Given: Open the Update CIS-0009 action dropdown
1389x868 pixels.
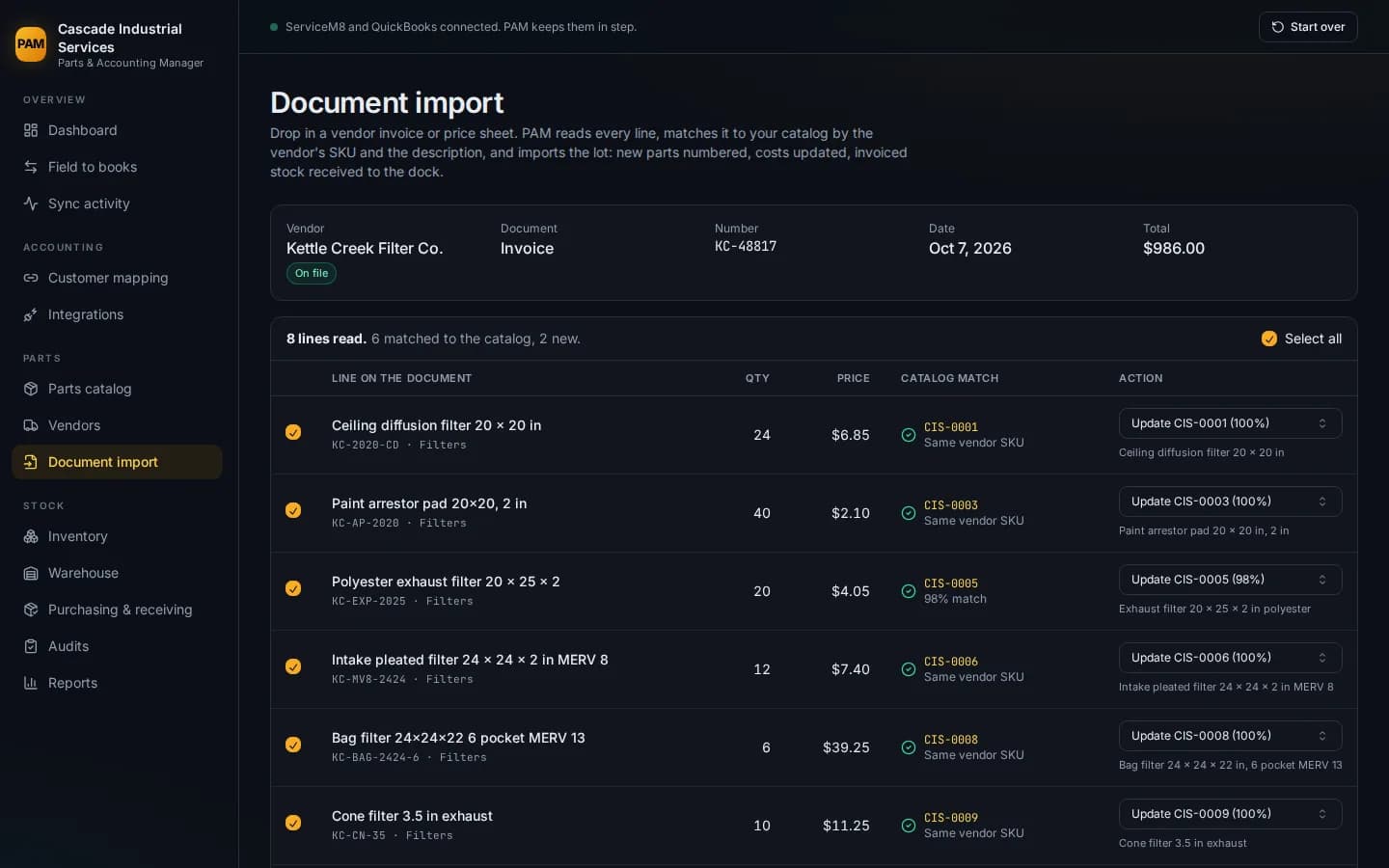Looking at the screenshot, I should coord(1230,814).
